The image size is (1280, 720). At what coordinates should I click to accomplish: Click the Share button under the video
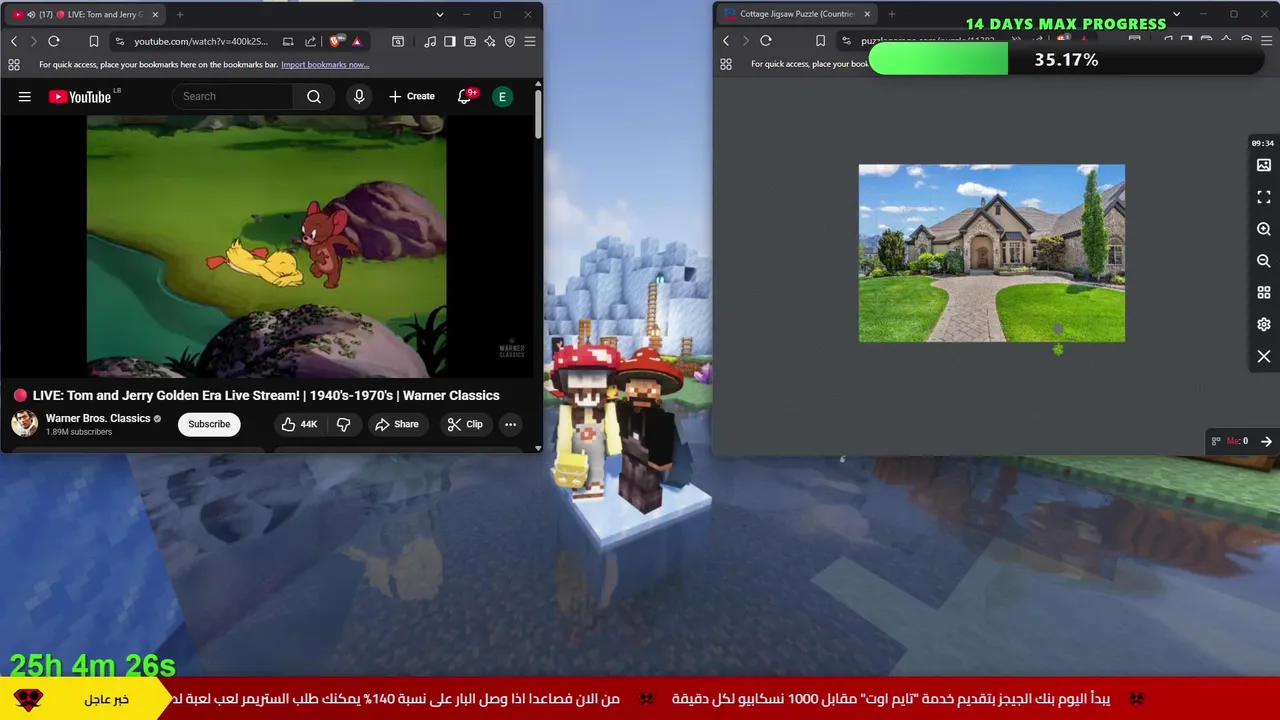tap(397, 424)
